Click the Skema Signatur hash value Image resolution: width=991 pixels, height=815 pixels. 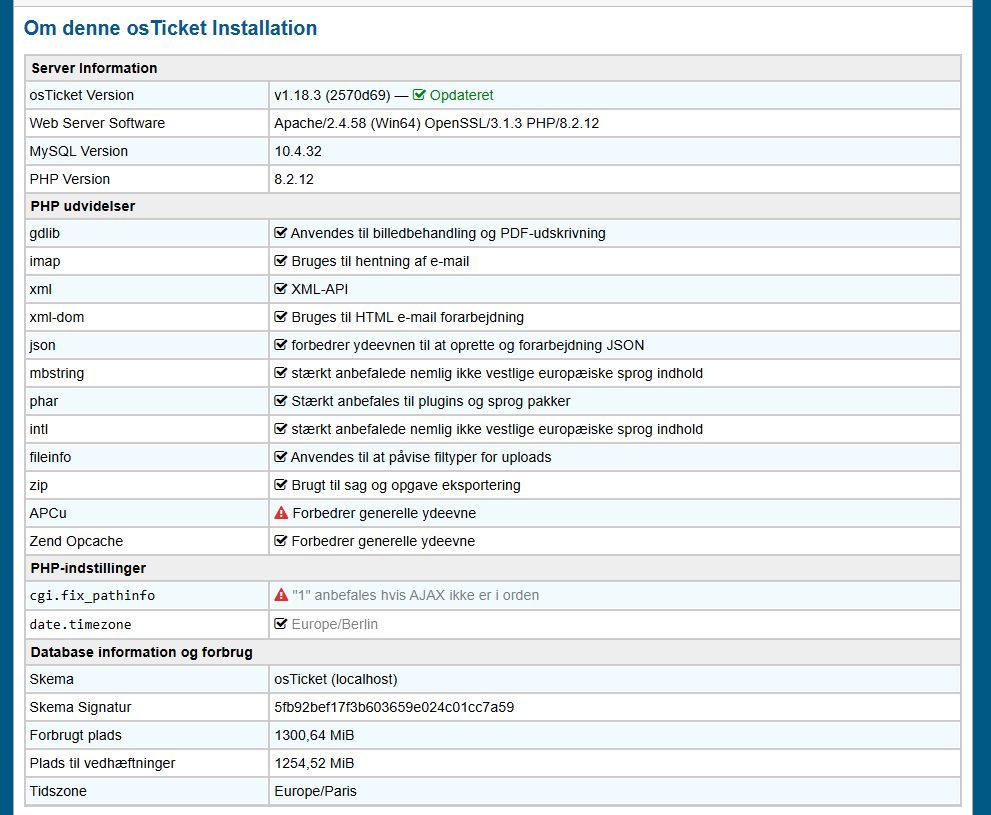[394, 708]
